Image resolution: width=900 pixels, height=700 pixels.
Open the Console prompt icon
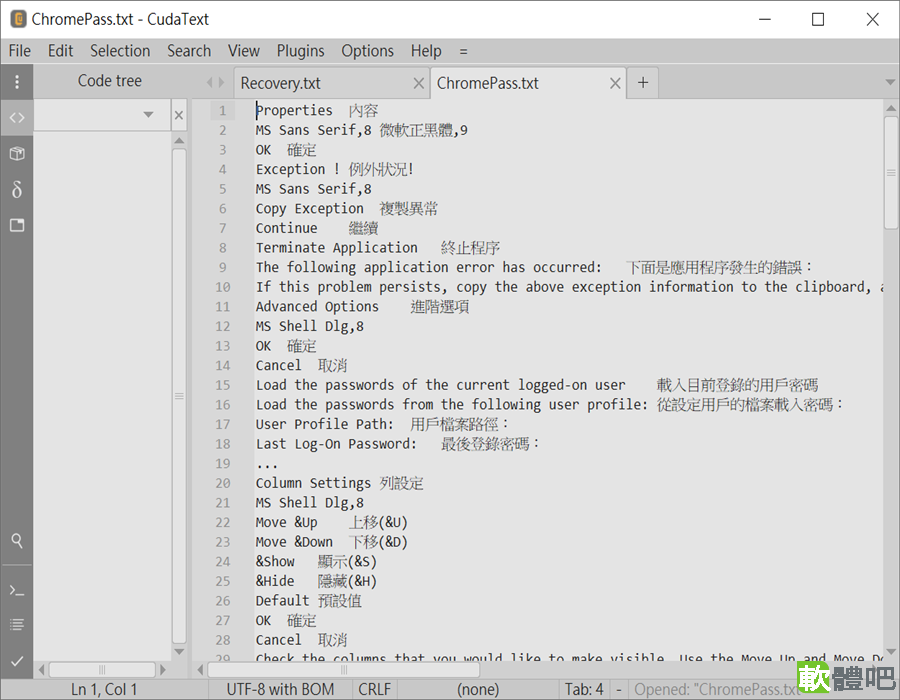coord(17,590)
